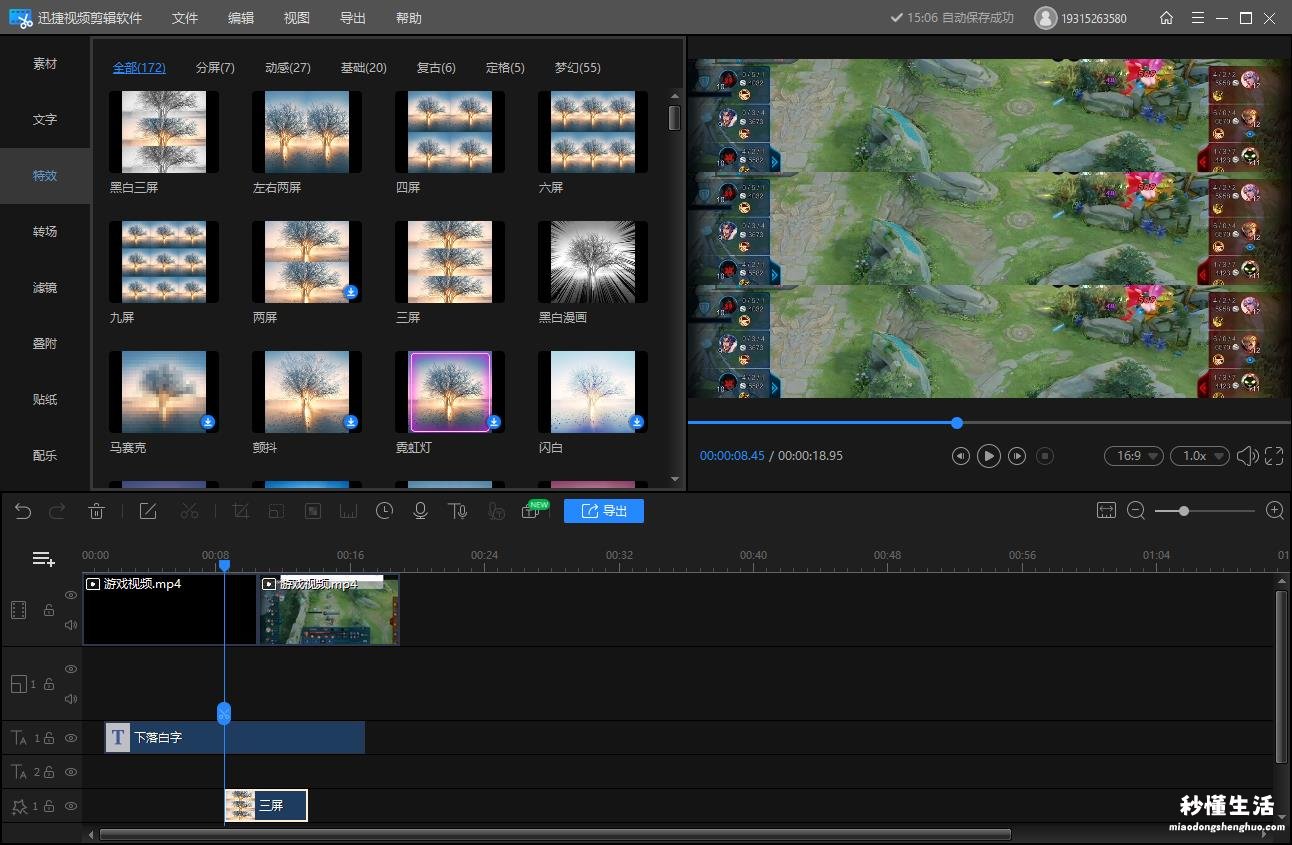Delete the selected clip with the trash icon
The width and height of the screenshot is (1292, 845).
coord(97,511)
